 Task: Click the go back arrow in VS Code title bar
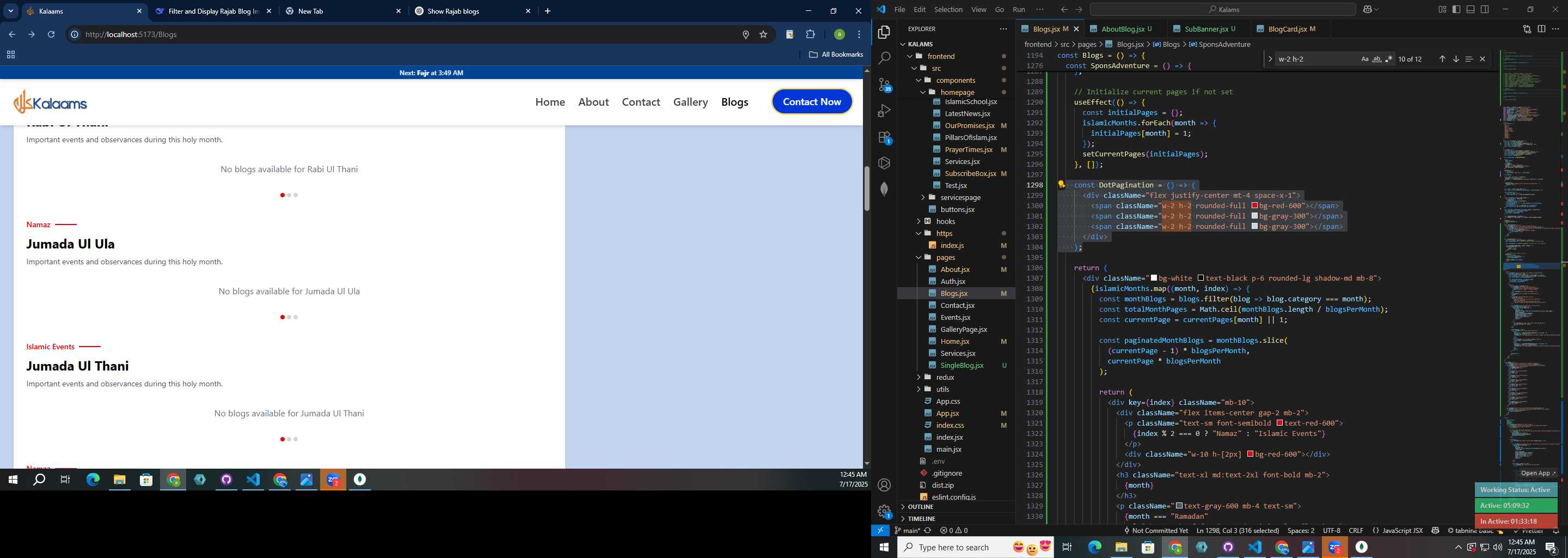coord(1064,9)
